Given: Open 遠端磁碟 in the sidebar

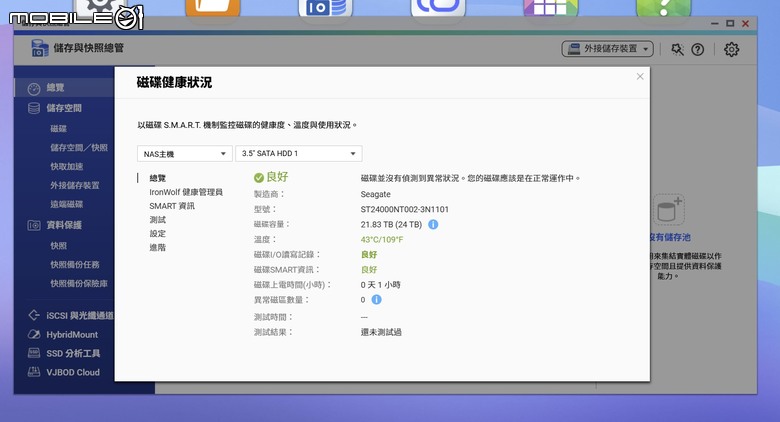Looking at the screenshot, I should click(x=67, y=205).
